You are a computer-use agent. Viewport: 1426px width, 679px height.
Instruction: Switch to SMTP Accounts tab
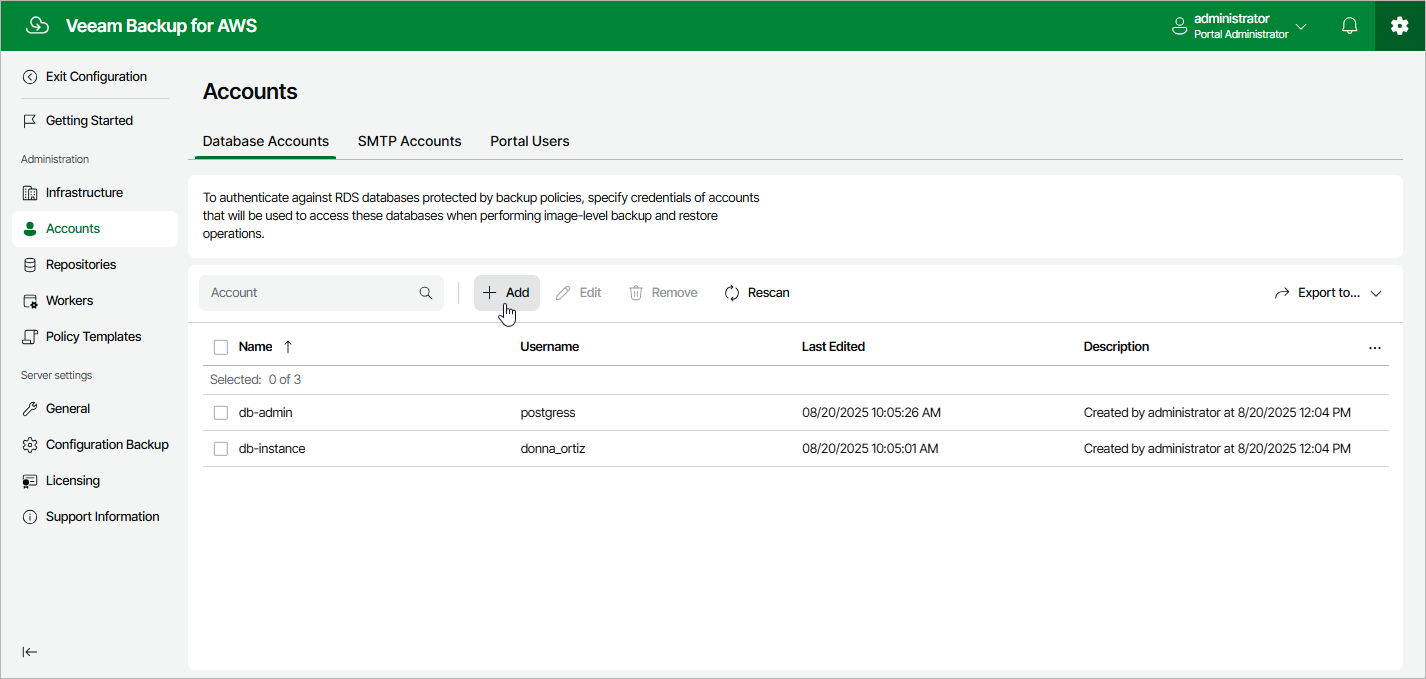(x=410, y=141)
